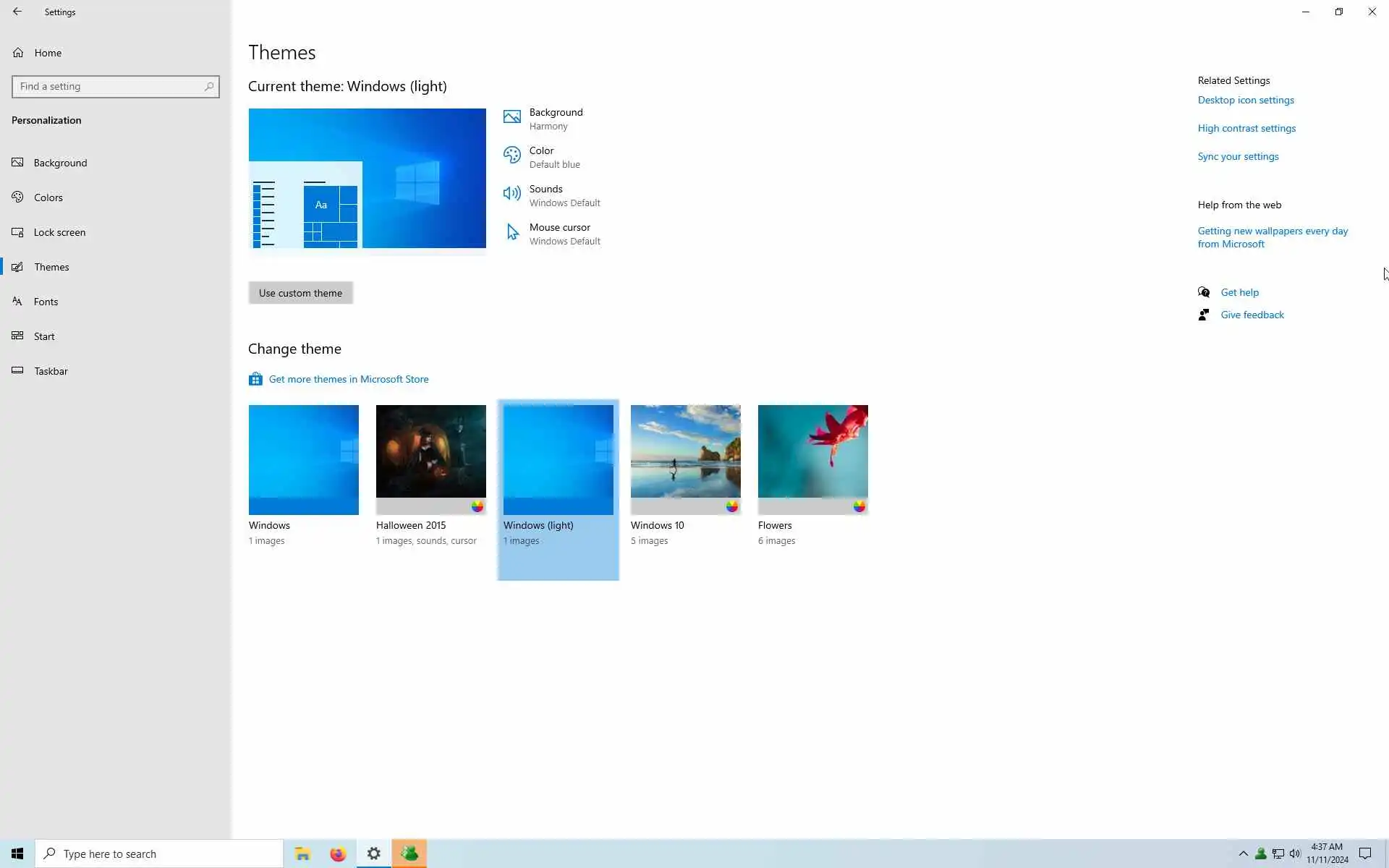Click the Background picture icon in theme details

pyautogui.click(x=511, y=117)
